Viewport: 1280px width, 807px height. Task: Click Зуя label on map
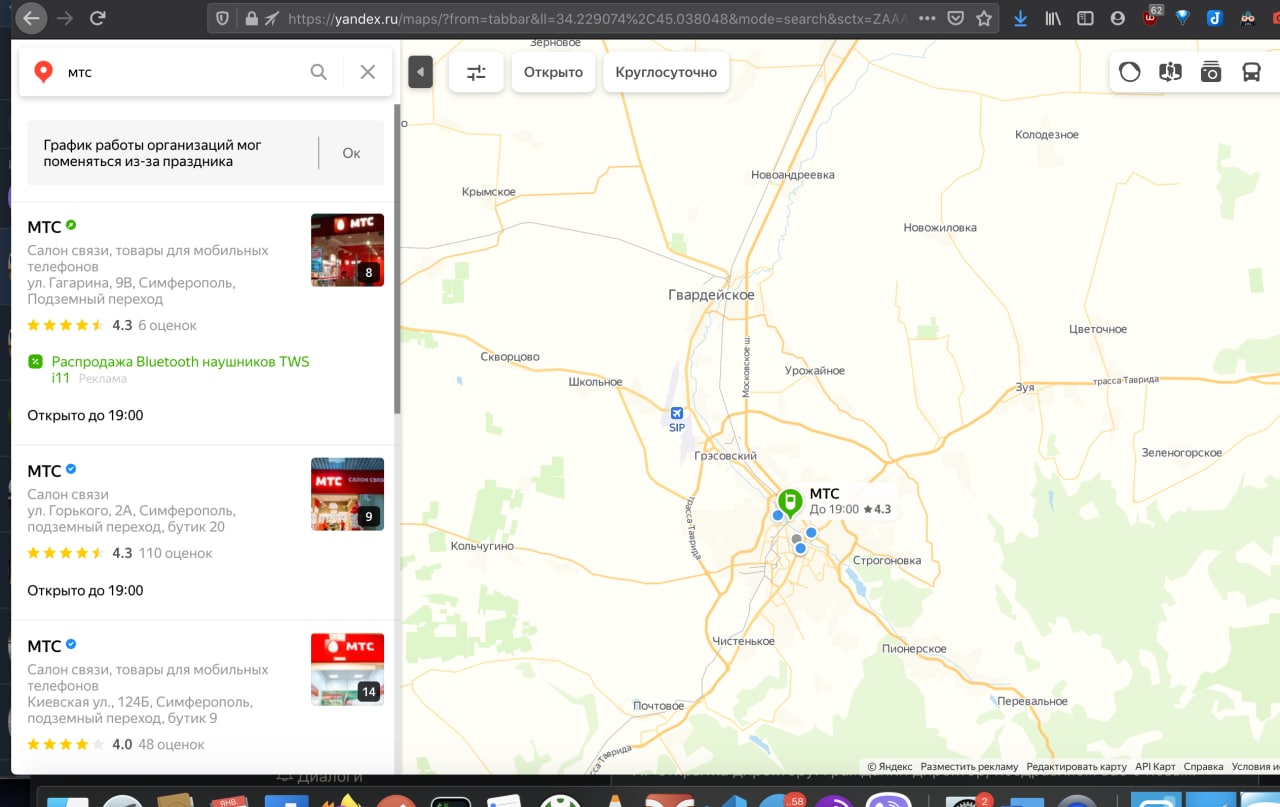click(1025, 387)
